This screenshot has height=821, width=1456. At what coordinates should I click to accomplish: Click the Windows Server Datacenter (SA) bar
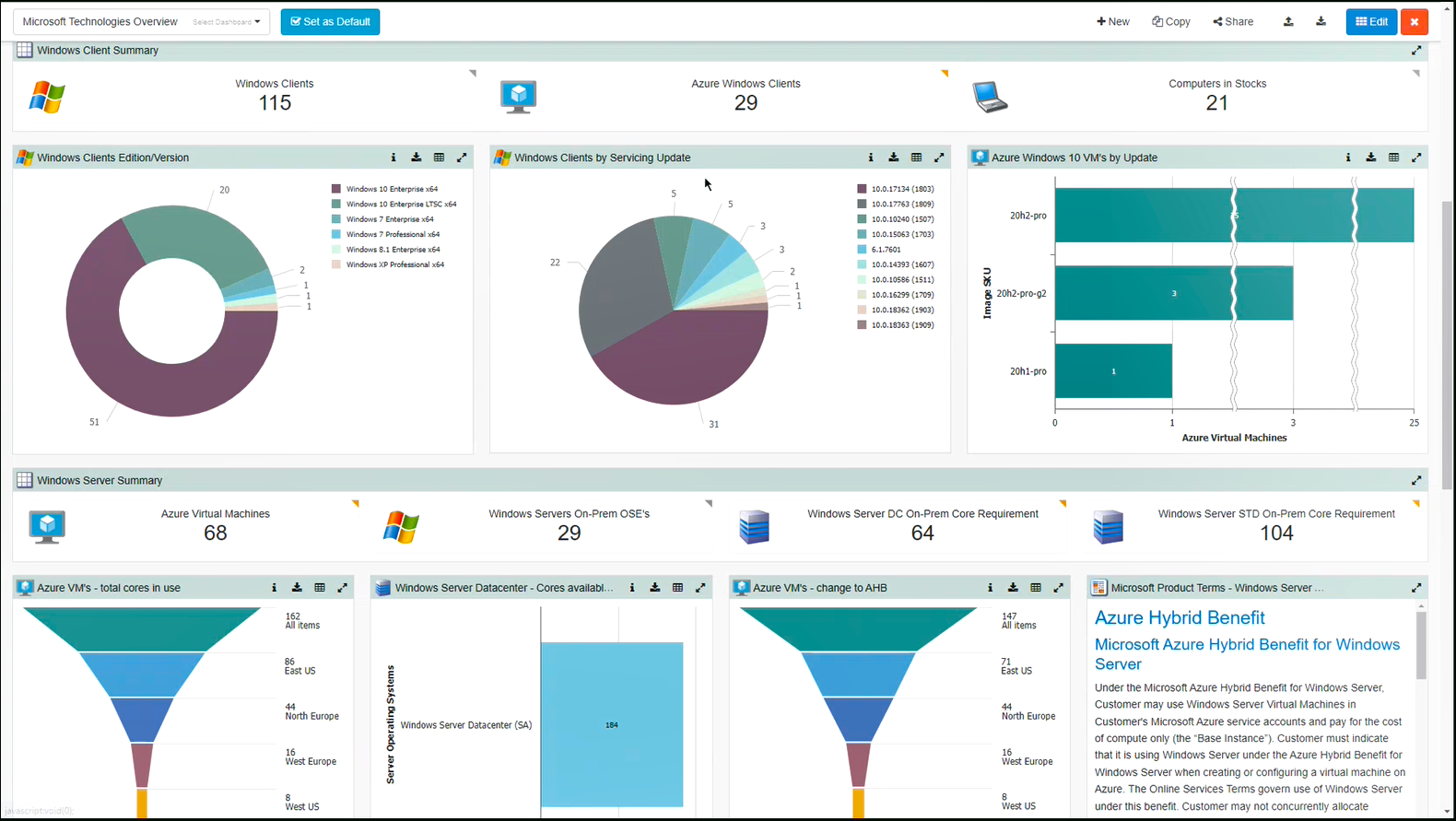point(612,724)
